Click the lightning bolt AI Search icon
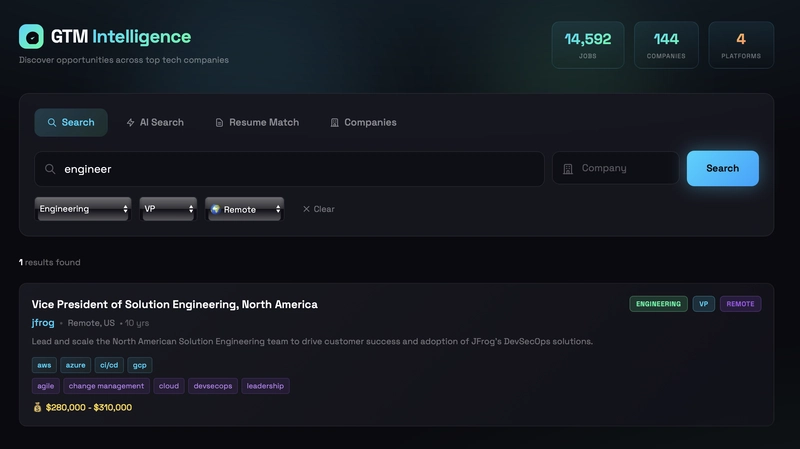 130,123
